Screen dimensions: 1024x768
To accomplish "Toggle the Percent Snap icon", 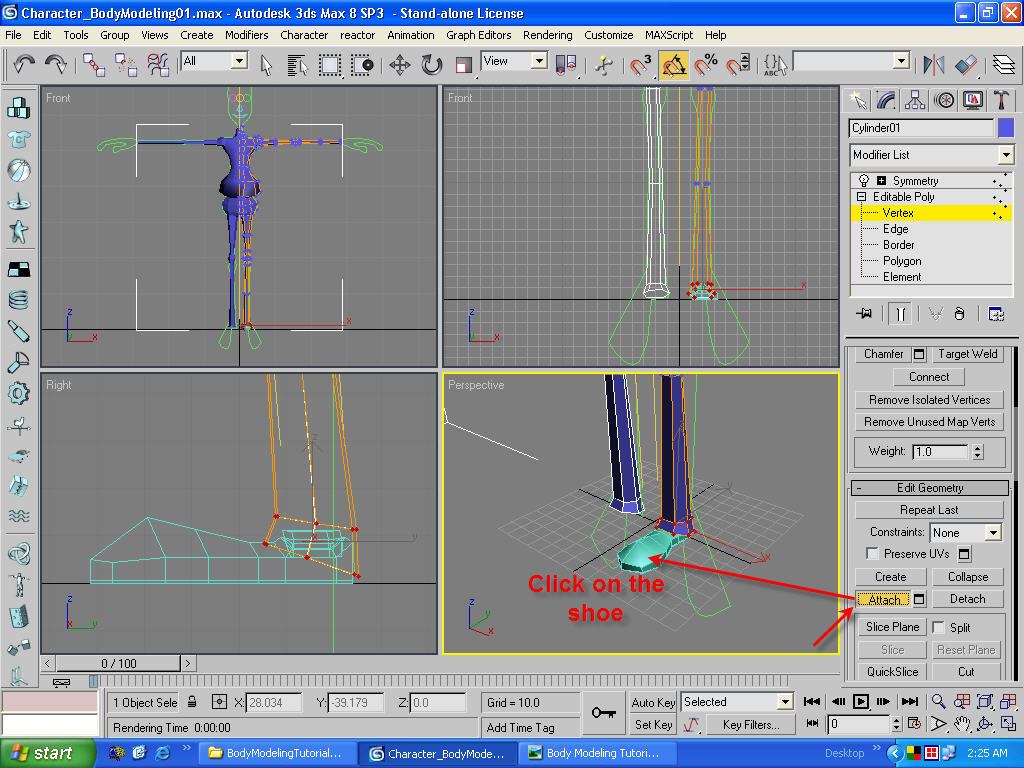I will pos(706,65).
